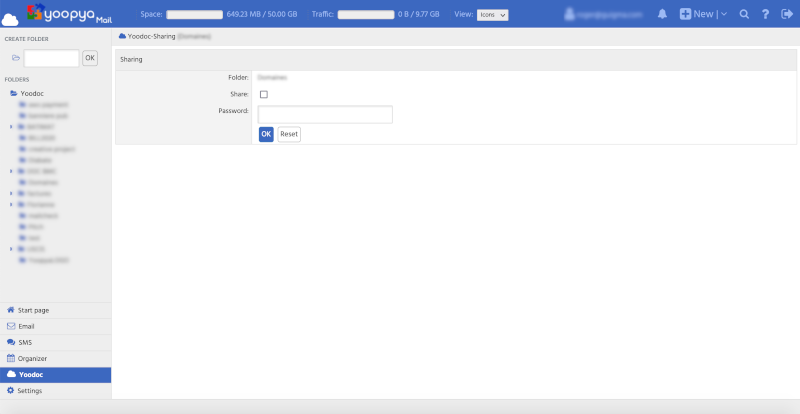Go to Email in the sidebar
Viewport: 800px width, 414px height.
click(26, 326)
